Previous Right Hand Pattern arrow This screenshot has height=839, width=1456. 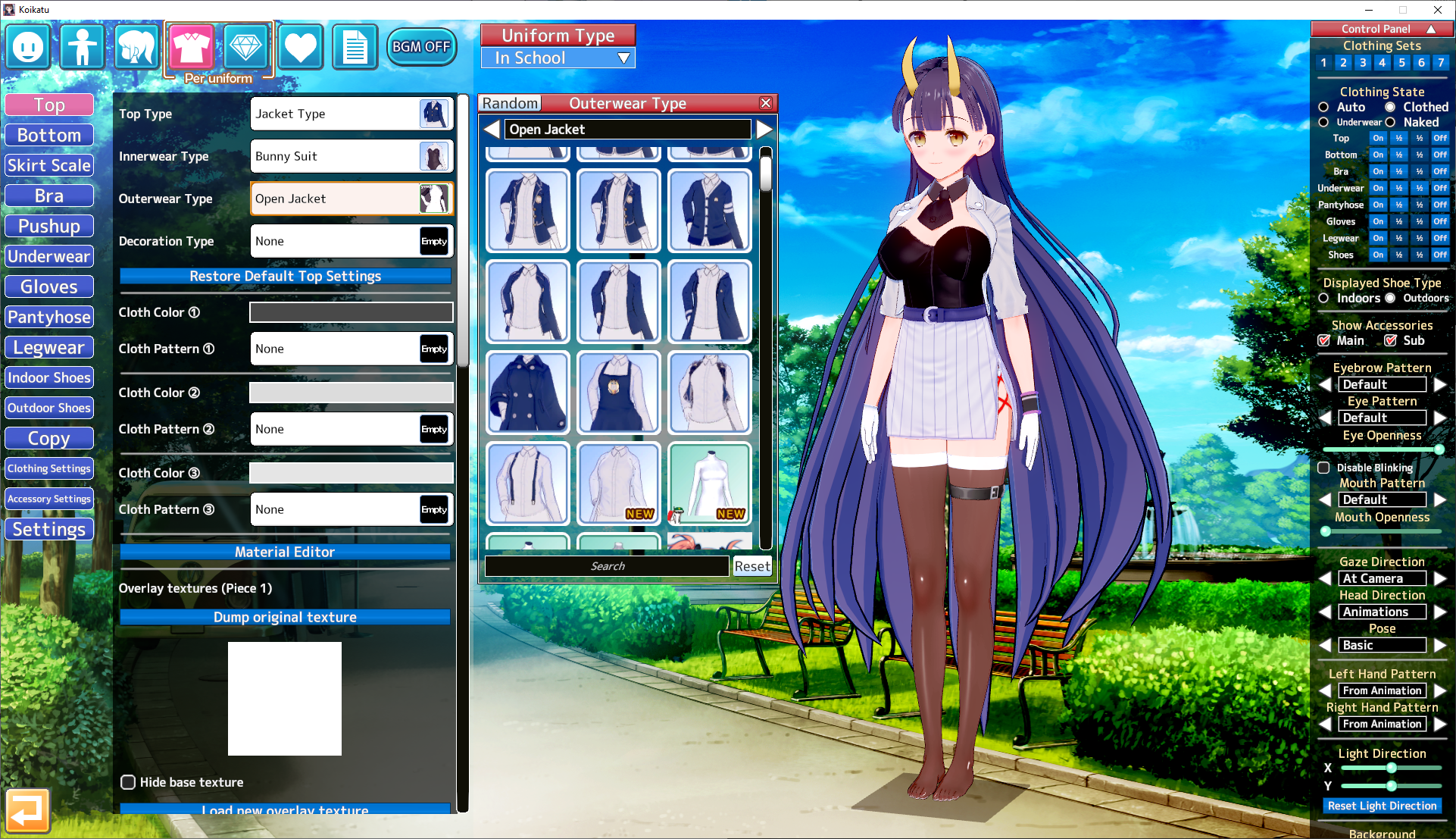click(x=1325, y=724)
